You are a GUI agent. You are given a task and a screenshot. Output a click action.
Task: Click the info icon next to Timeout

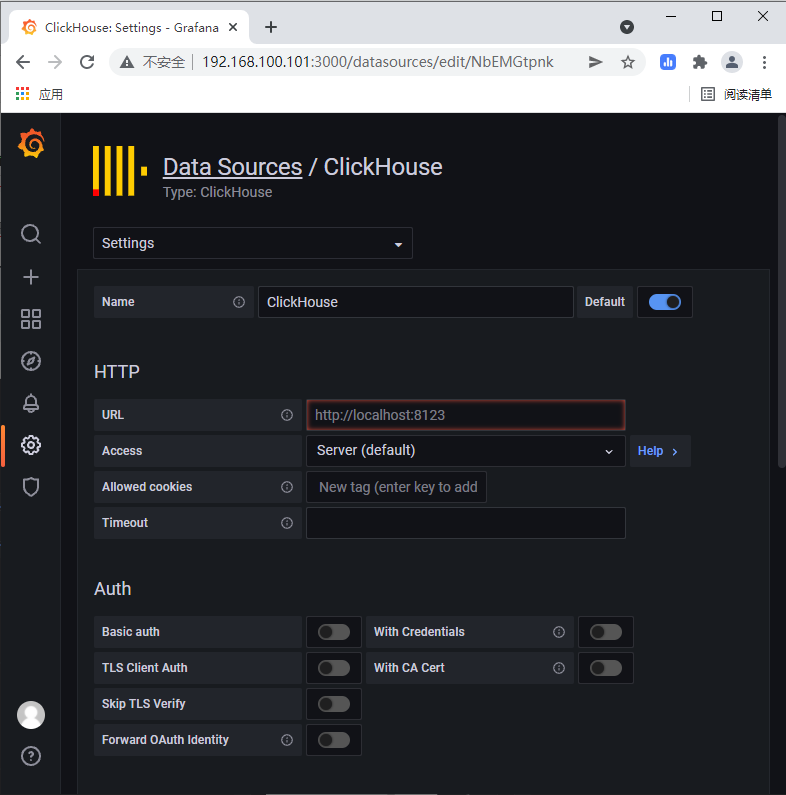click(287, 523)
